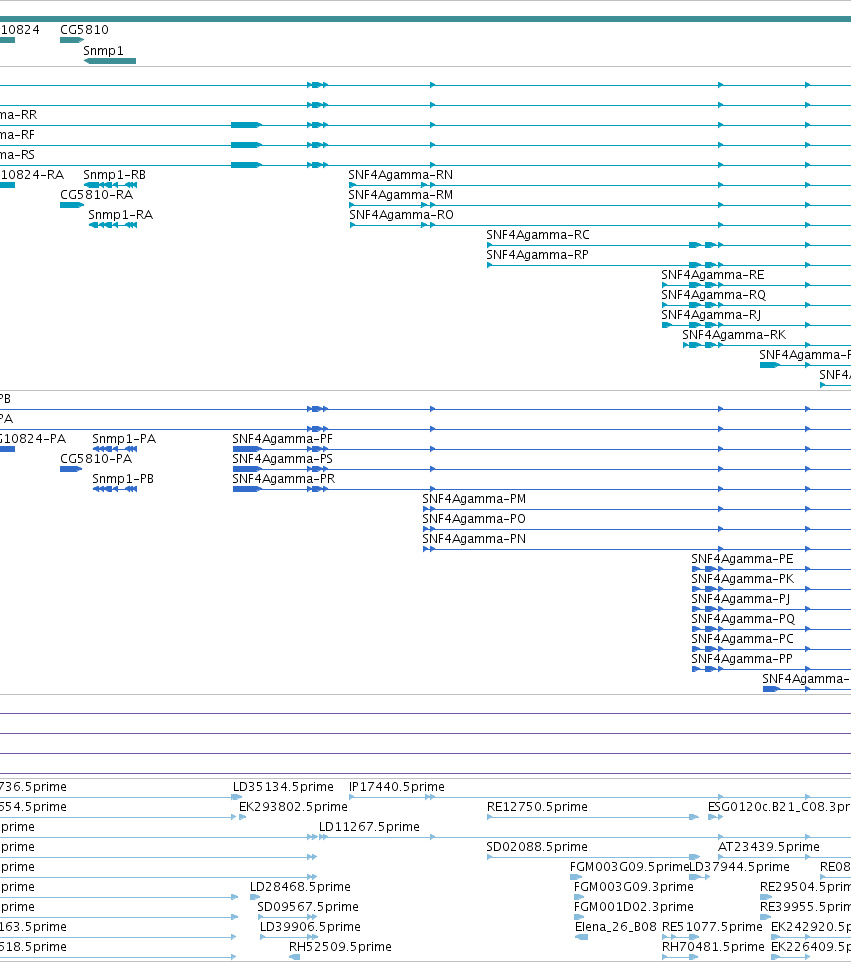The image size is (851, 962).
Task: Click the Elena_26_B08 feature label
Action: pyautogui.click(x=615, y=926)
